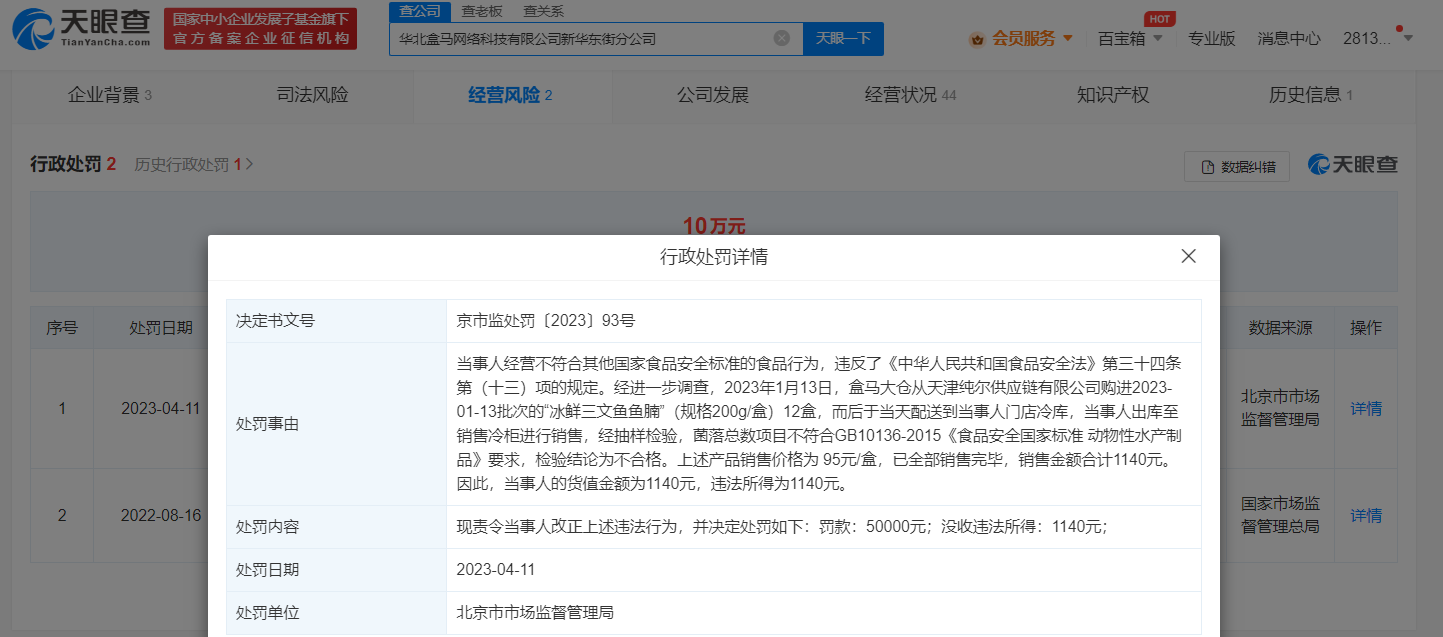The height and width of the screenshot is (637, 1443).
Task: Click 国家市场监督管理总局 source cell
Action: (1280, 514)
